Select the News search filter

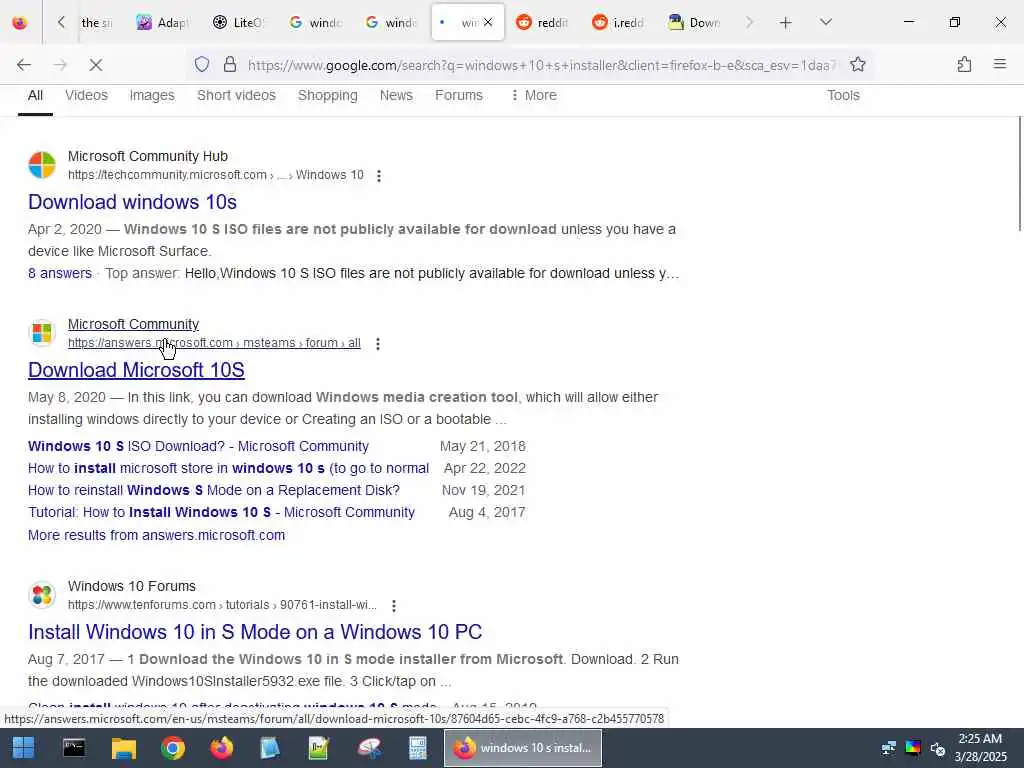click(396, 95)
